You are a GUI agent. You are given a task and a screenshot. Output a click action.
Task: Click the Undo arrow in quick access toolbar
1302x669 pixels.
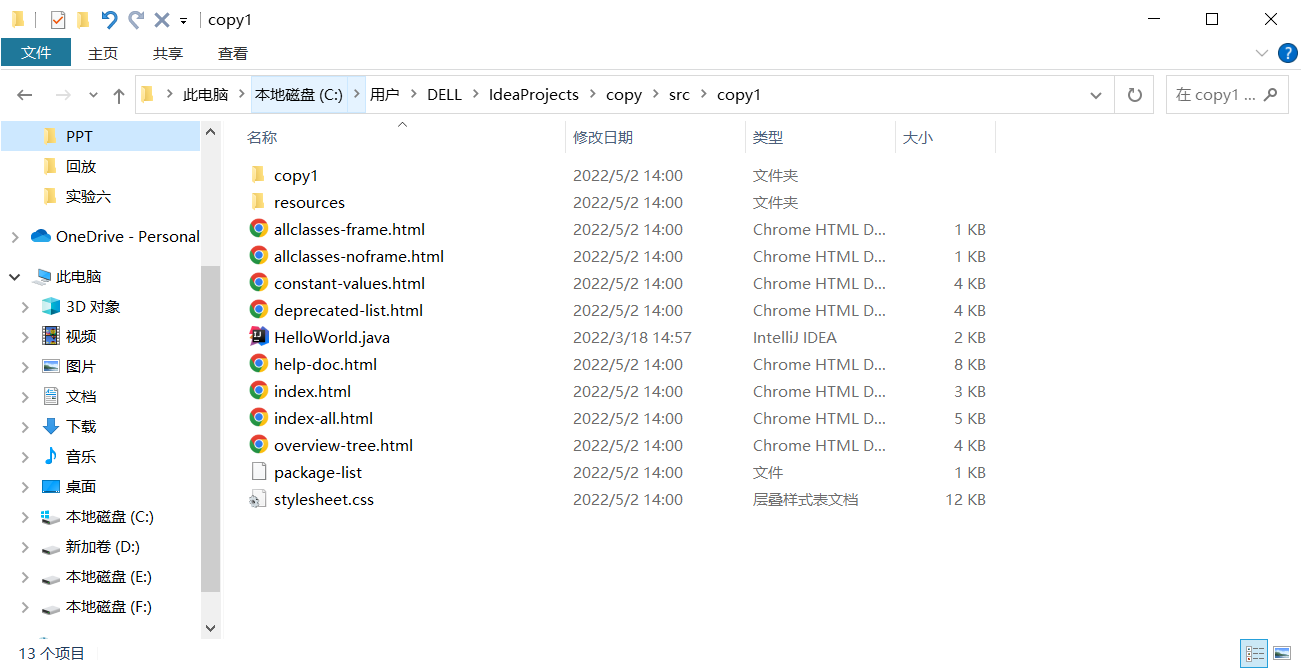(110, 20)
